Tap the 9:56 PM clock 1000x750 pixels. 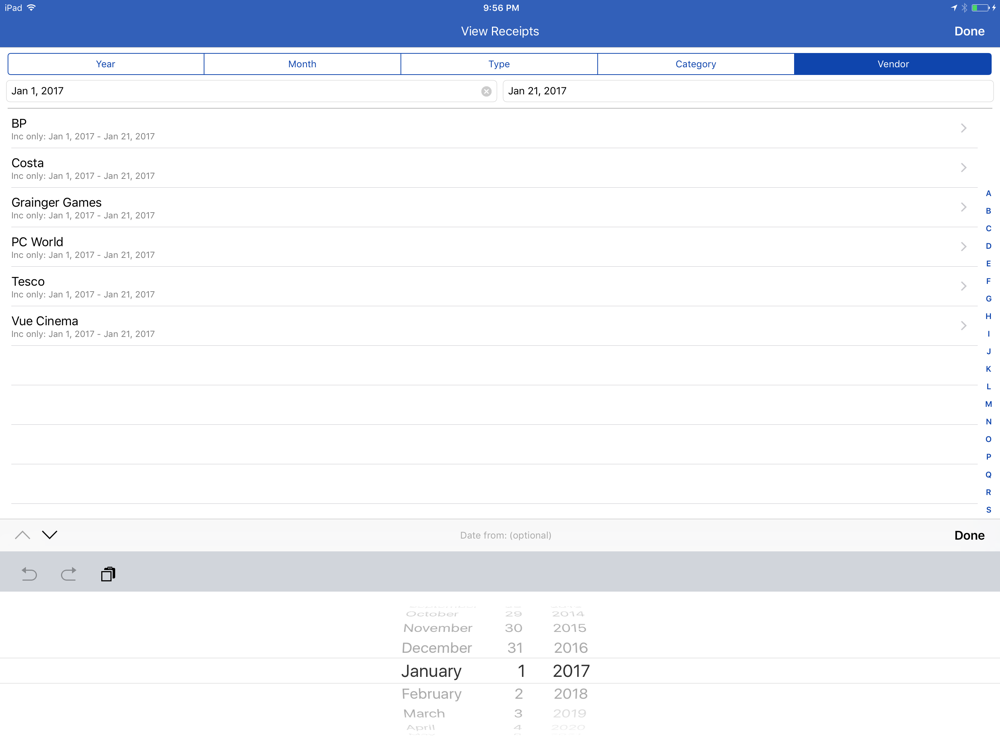(501, 8)
